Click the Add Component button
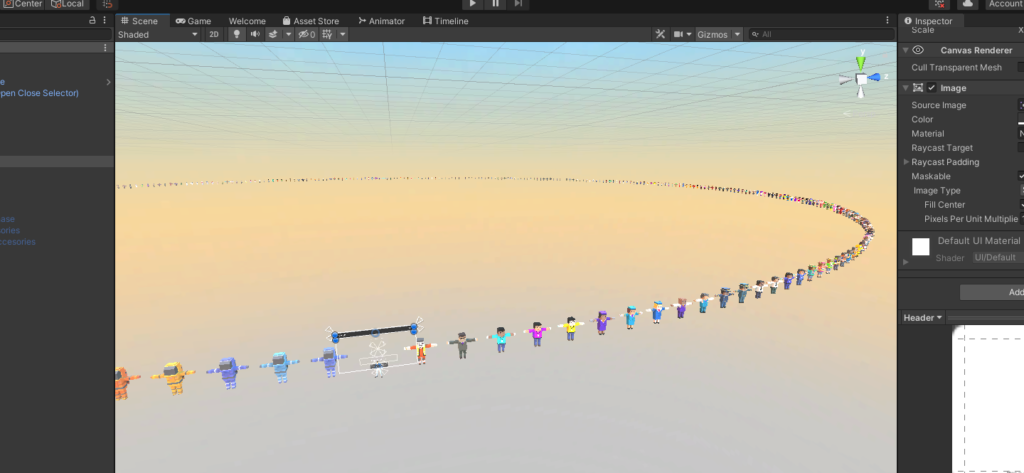Image resolution: width=1024 pixels, height=473 pixels. point(992,292)
